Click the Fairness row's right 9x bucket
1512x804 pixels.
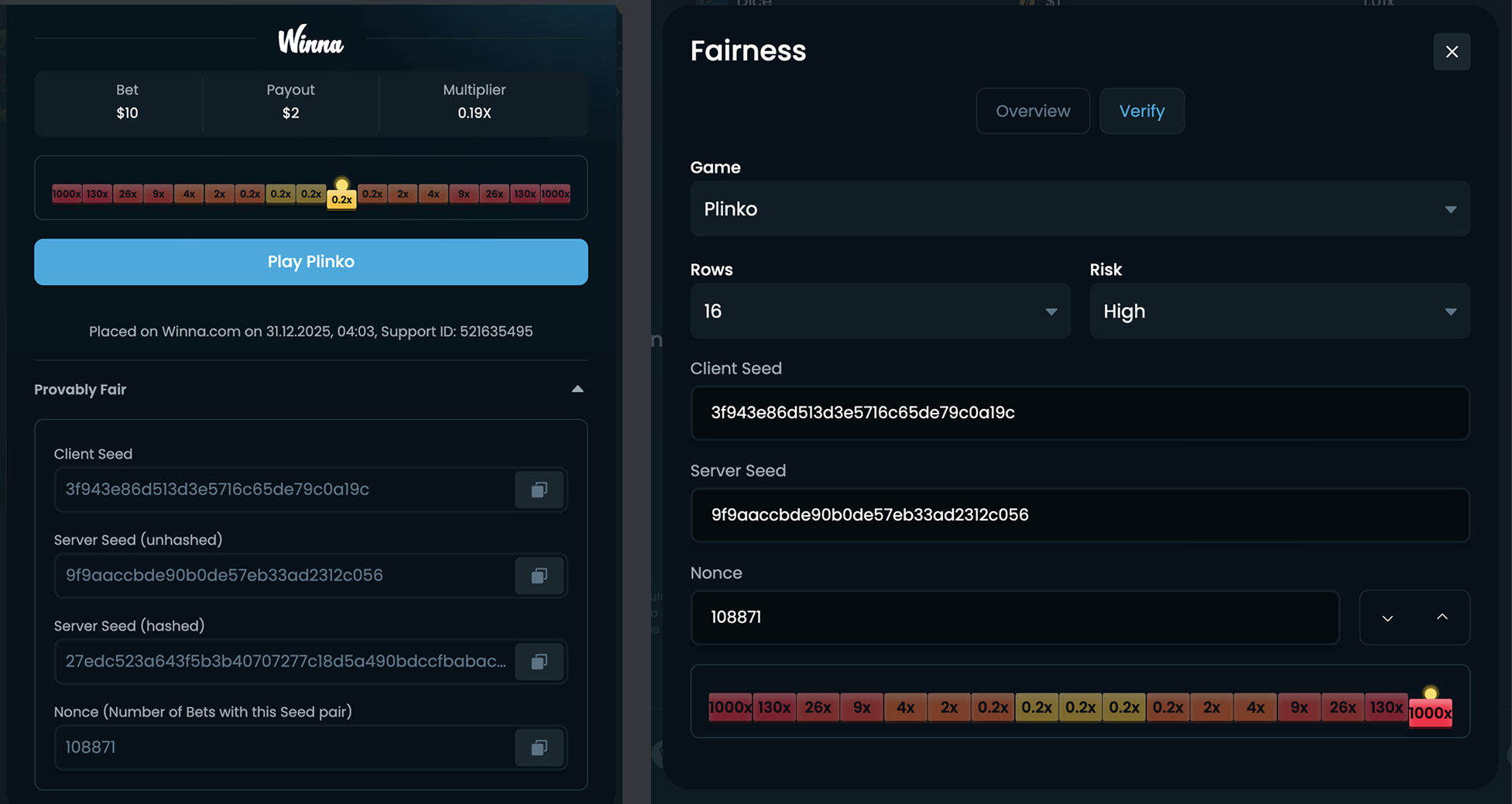(x=1299, y=707)
